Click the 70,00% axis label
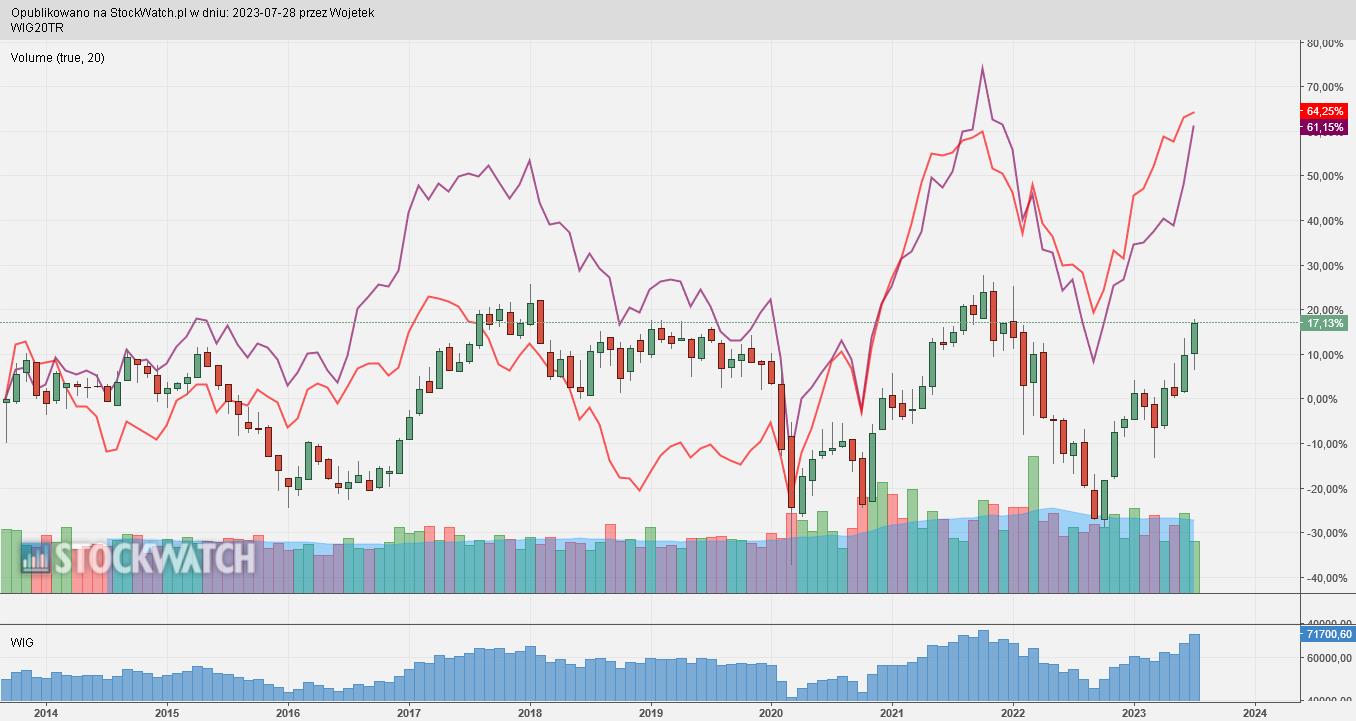1356x721 pixels. (1325, 88)
